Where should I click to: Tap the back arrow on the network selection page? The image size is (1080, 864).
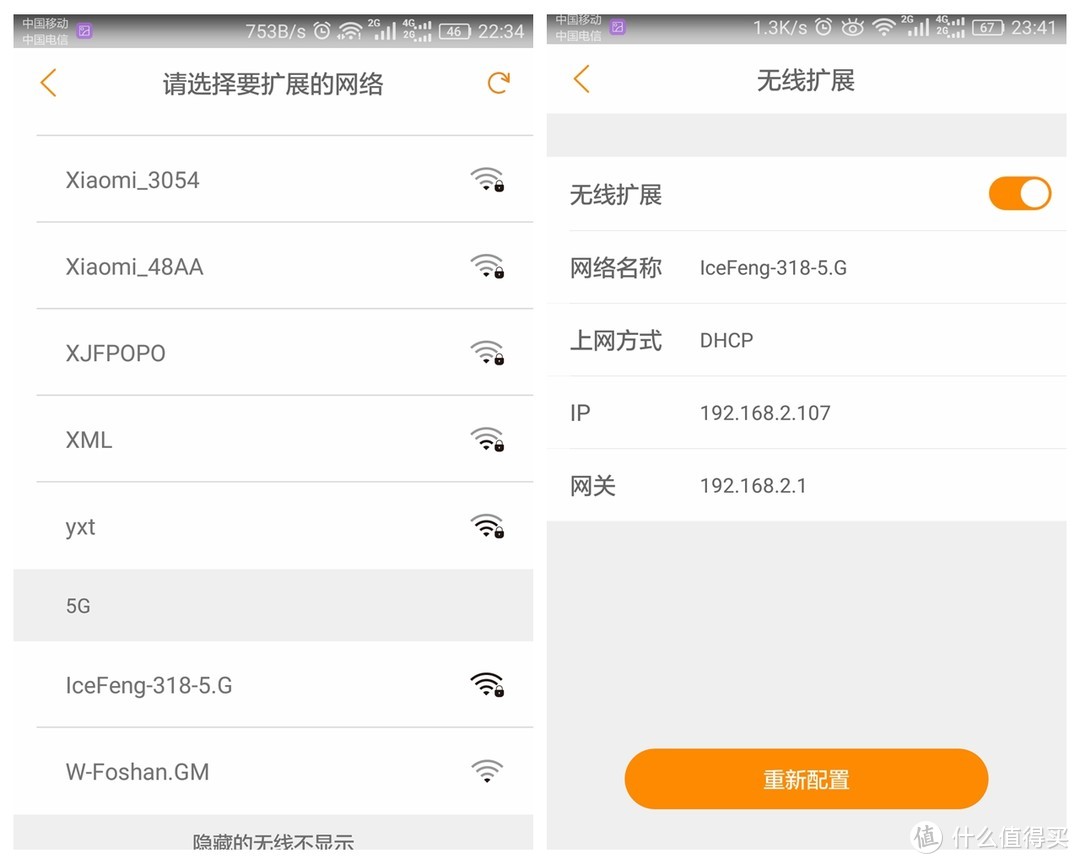[x=47, y=83]
